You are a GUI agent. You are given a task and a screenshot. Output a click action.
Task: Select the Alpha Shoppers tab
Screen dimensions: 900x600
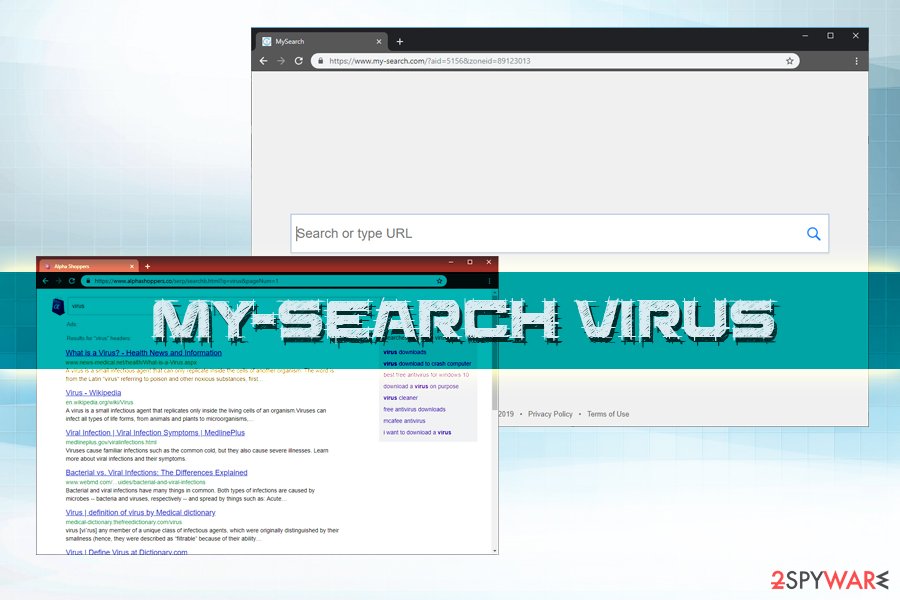(x=88, y=266)
